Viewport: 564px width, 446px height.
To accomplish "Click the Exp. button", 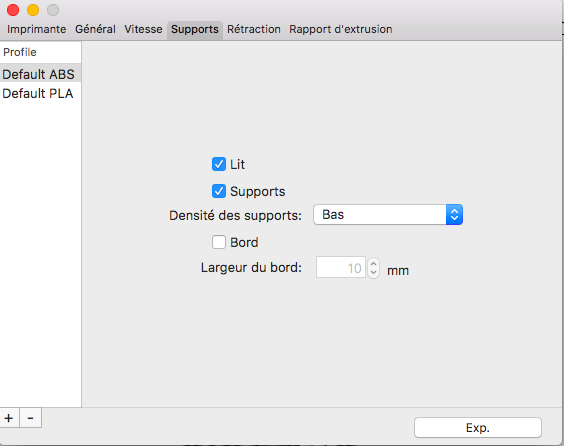I will click(478, 428).
